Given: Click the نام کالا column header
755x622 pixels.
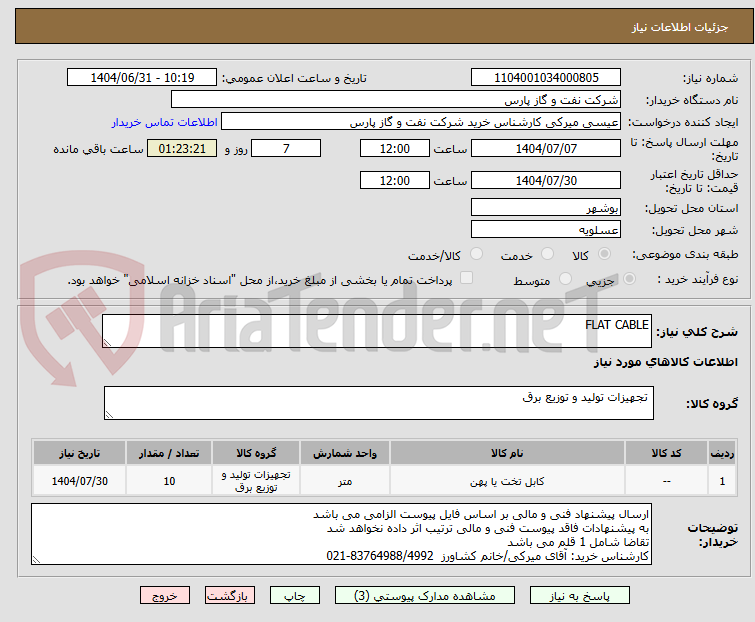Looking at the screenshot, I should pos(507,453).
